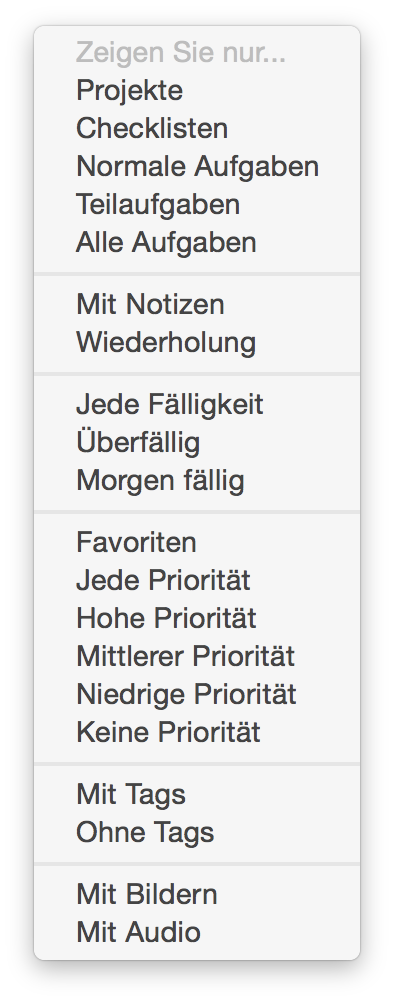394x1002 pixels.
Task: Choose the Wiederholung filter
Action: 197,342
